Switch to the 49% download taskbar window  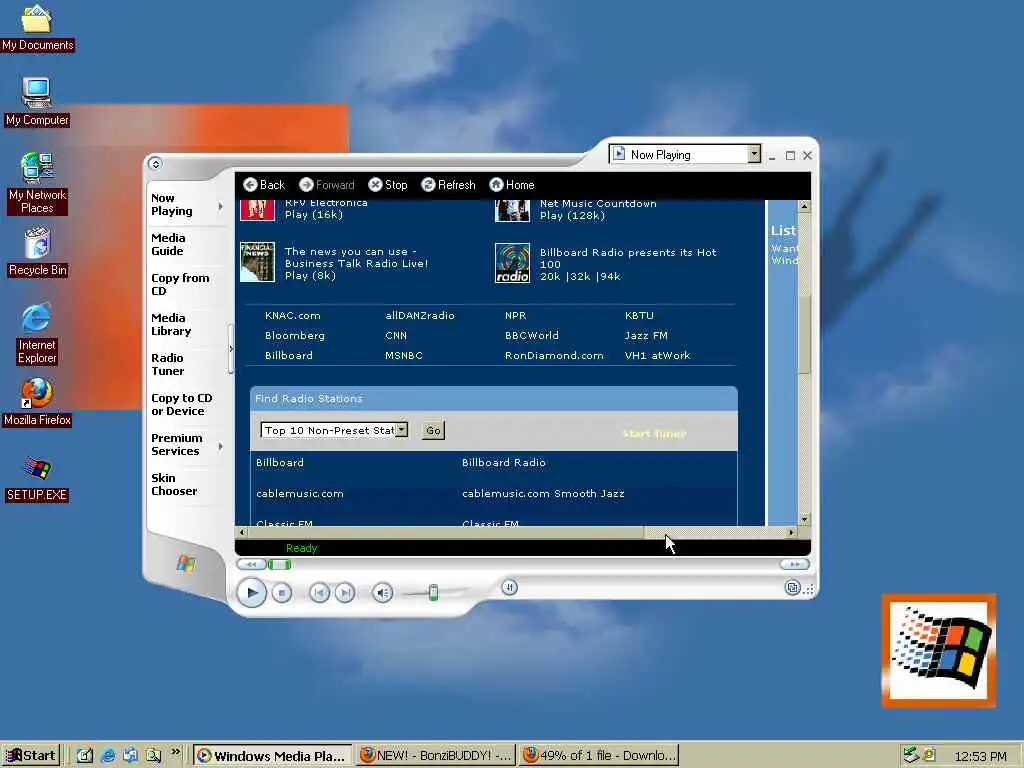[599, 756]
